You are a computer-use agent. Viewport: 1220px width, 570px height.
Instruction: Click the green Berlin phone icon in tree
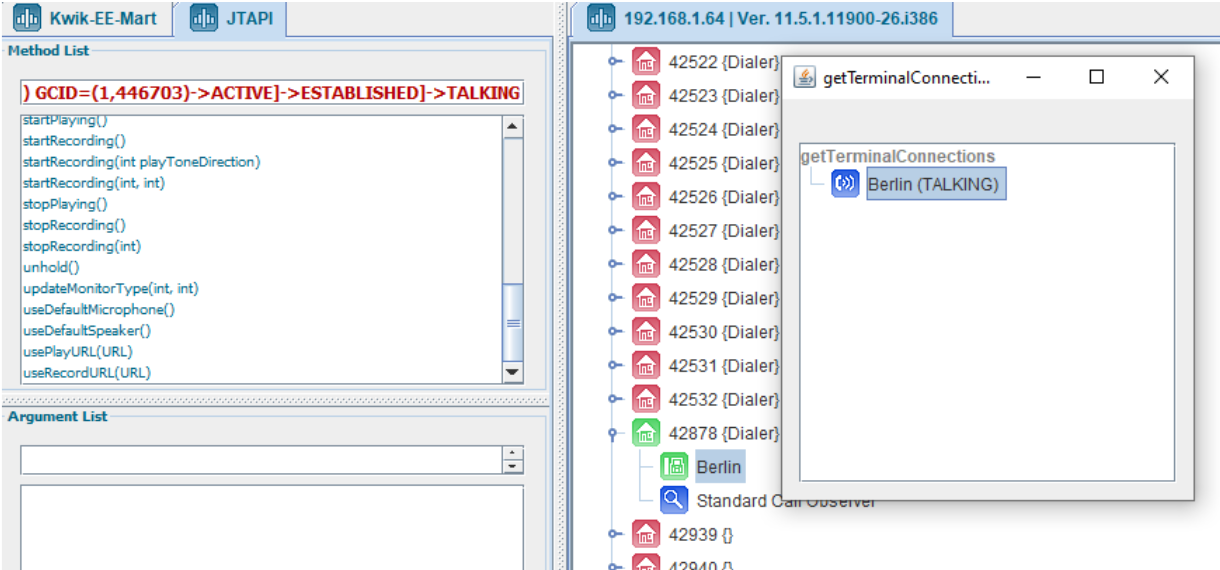(674, 467)
